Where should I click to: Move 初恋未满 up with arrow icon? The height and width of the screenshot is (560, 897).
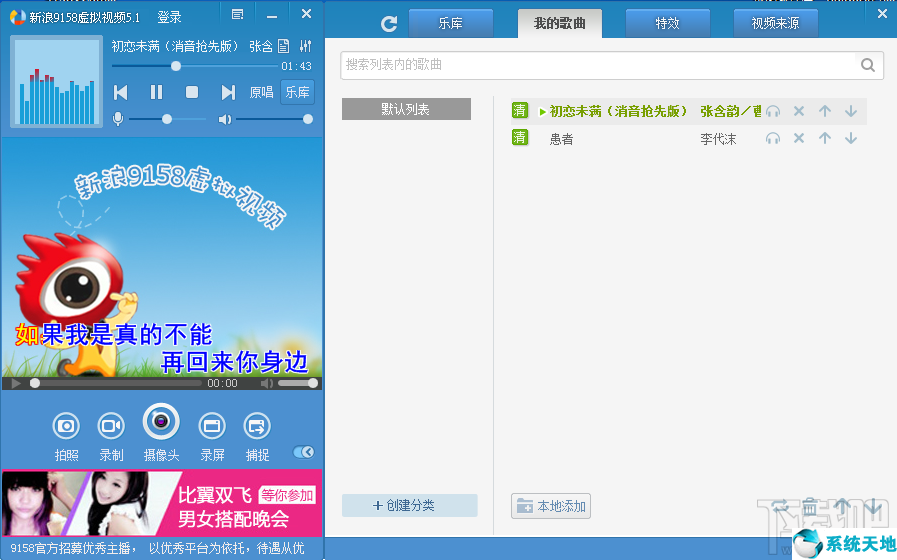(825, 111)
